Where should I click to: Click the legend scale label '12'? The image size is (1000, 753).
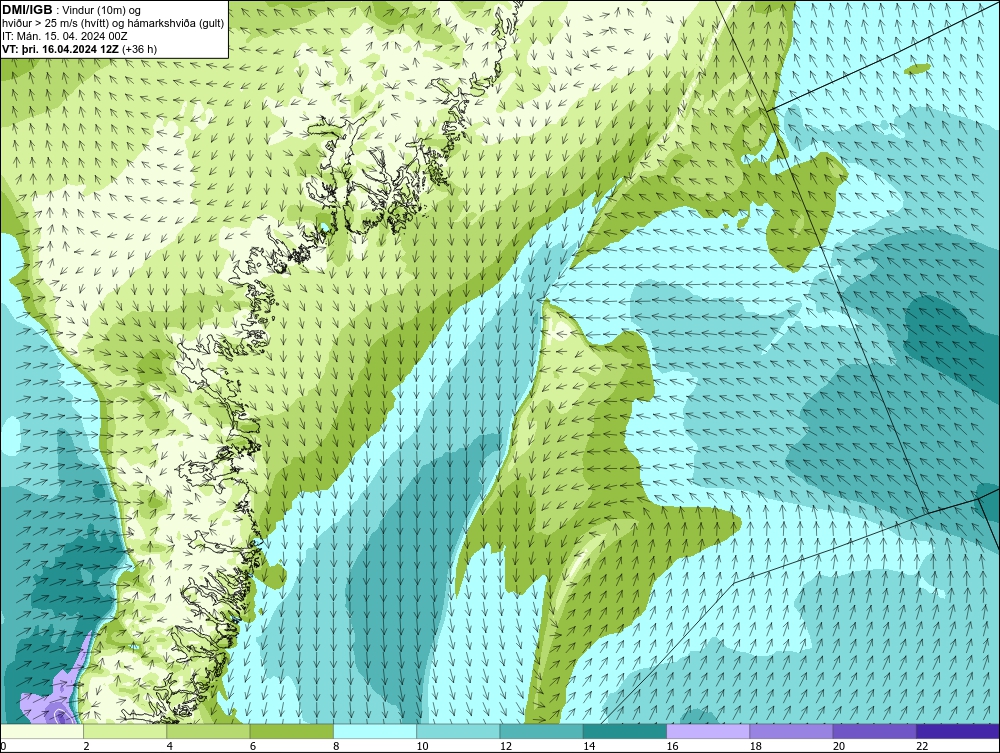[x=506, y=747]
